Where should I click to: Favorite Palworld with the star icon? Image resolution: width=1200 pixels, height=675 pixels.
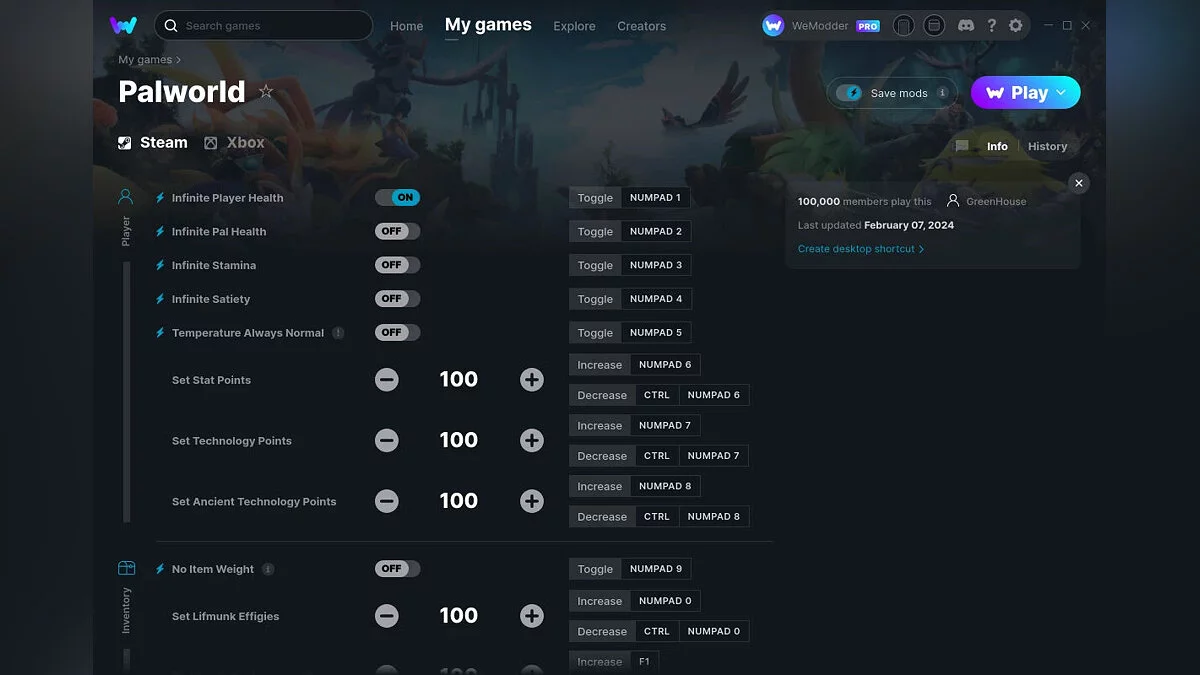266,92
